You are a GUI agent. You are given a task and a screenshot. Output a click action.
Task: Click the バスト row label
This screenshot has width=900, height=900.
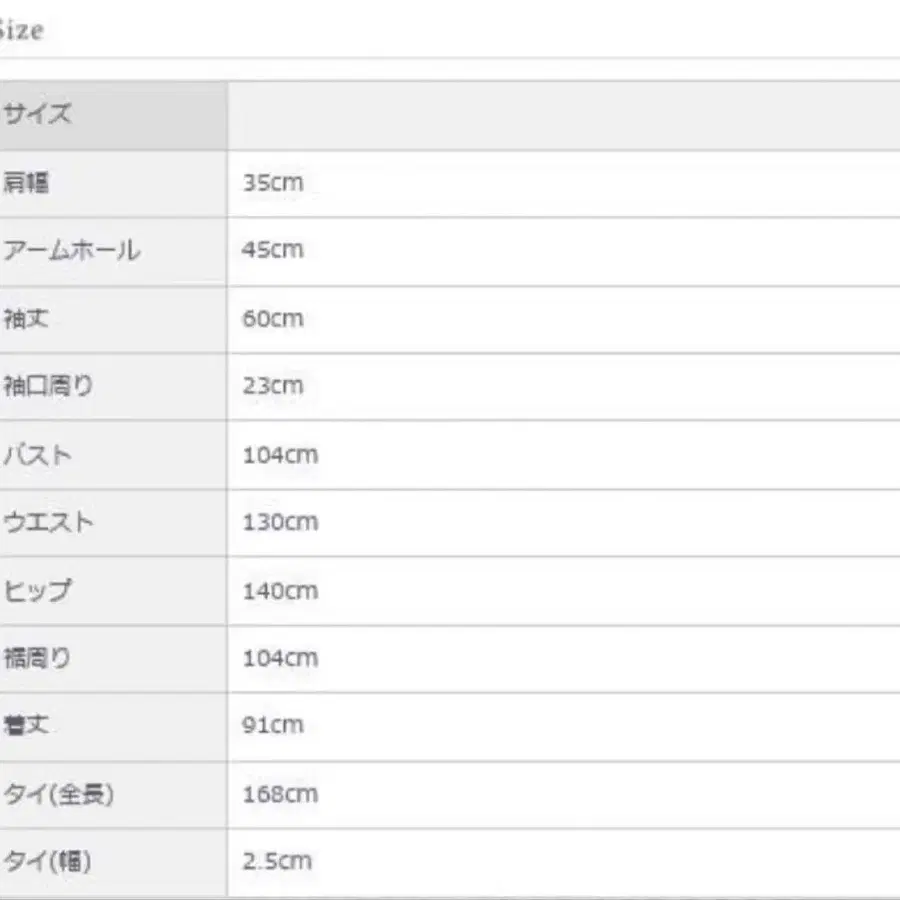[38, 455]
